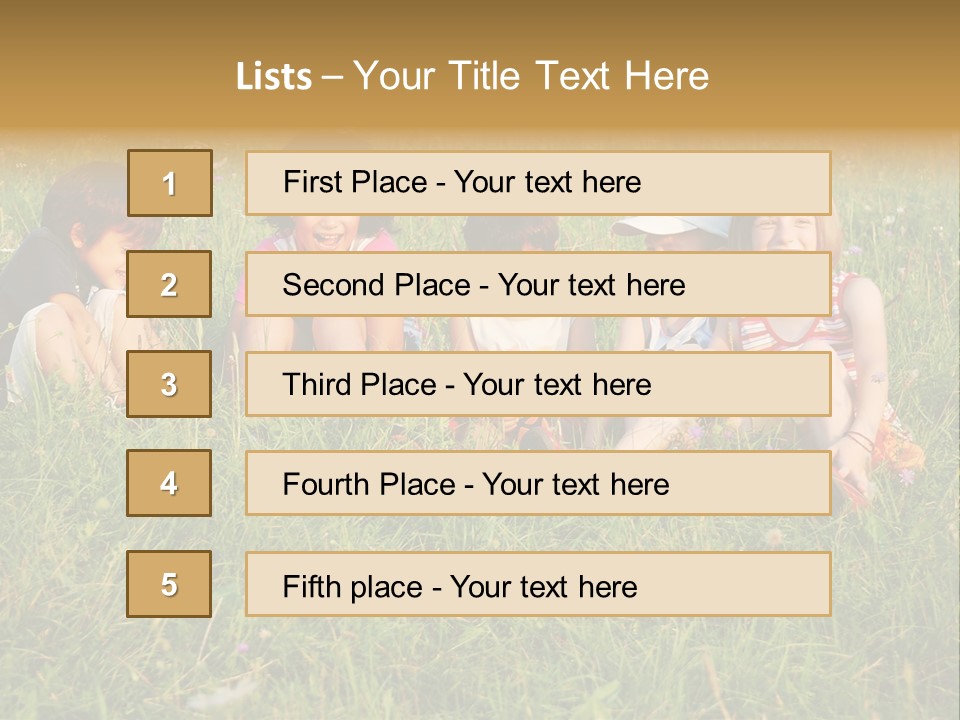960x720 pixels.
Task: Click the number 1 box
Action: pos(170,183)
